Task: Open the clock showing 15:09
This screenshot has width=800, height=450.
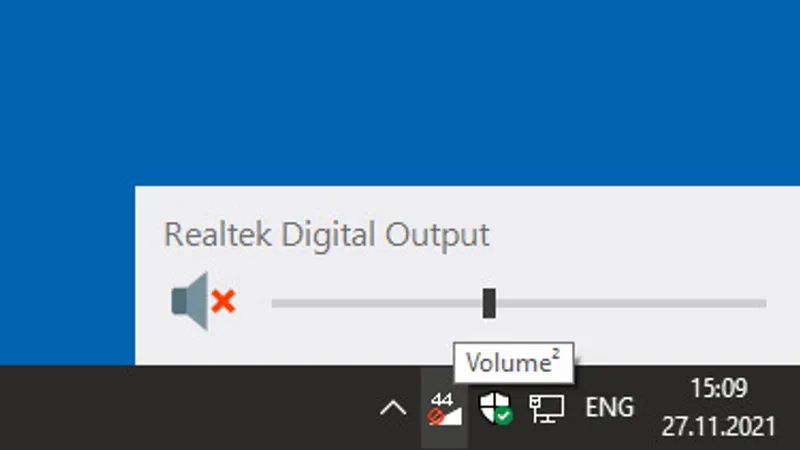Action: (x=718, y=388)
